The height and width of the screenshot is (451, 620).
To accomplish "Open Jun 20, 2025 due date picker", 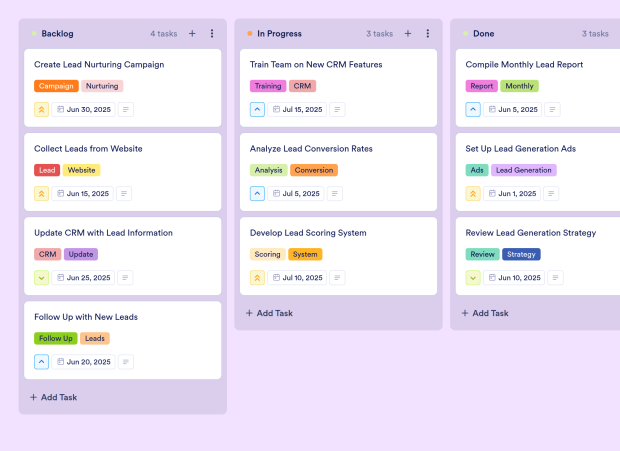I will 83,362.
